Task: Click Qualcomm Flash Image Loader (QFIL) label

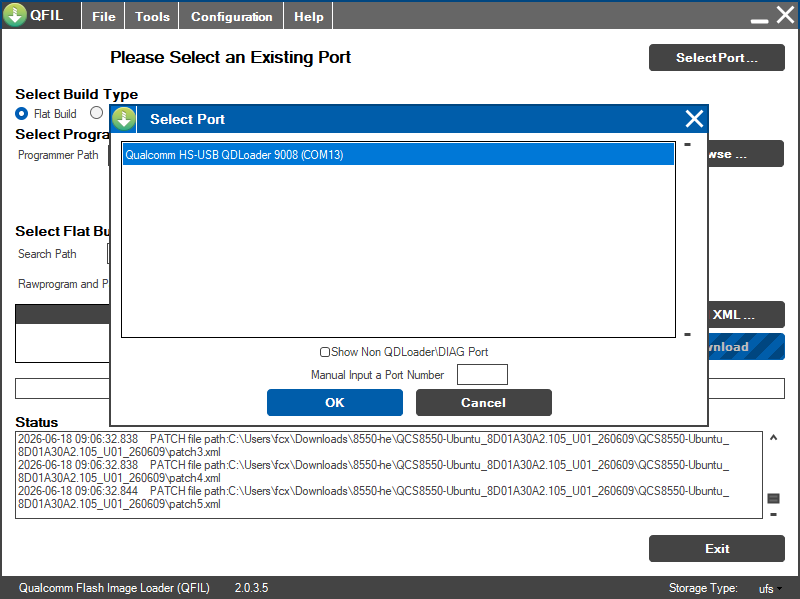Action: (x=114, y=588)
